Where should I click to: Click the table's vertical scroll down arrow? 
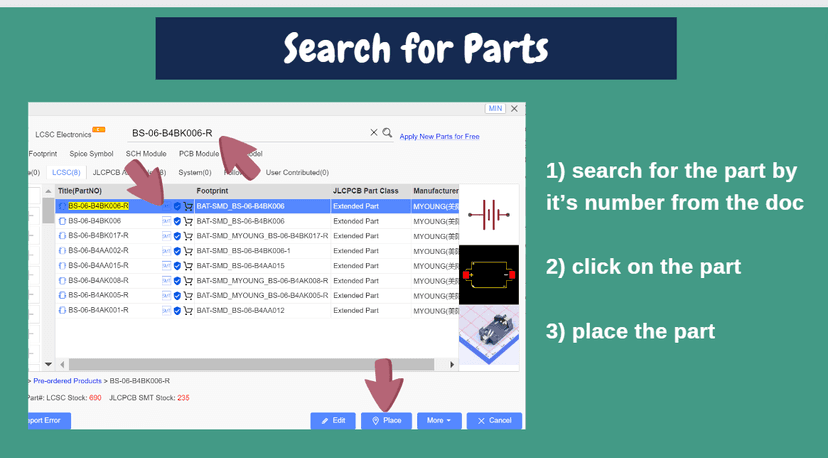48,364
